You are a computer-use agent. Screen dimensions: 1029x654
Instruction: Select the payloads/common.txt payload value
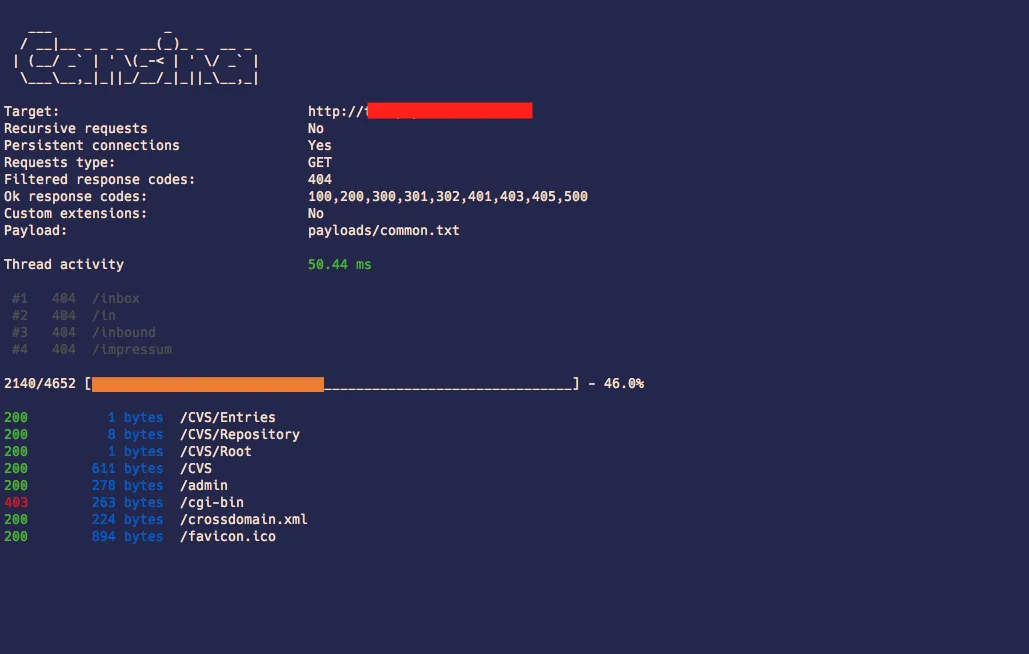pyautogui.click(x=384, y=231)
